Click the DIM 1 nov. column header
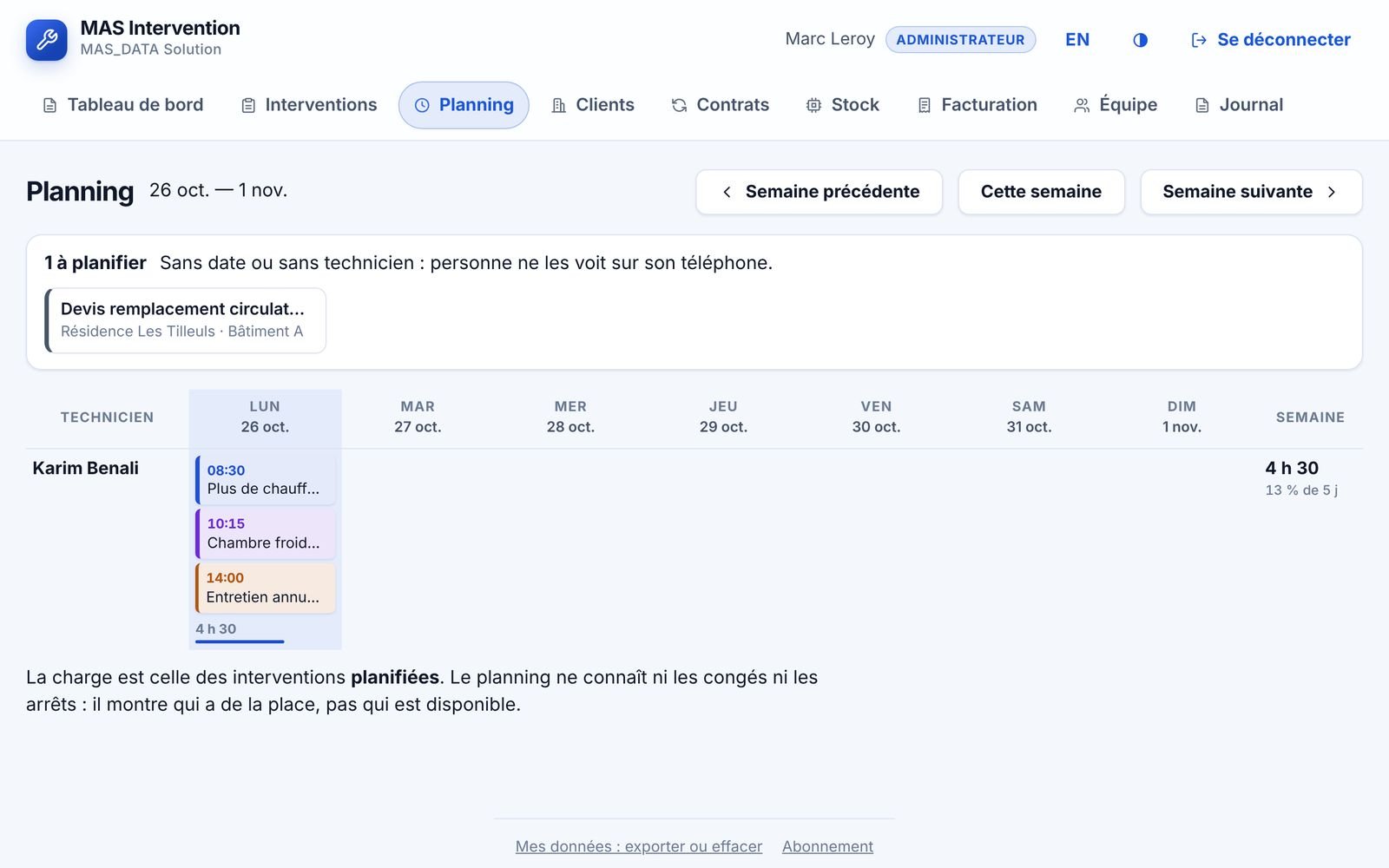The image size is (1389, 868). point(1182,417)
